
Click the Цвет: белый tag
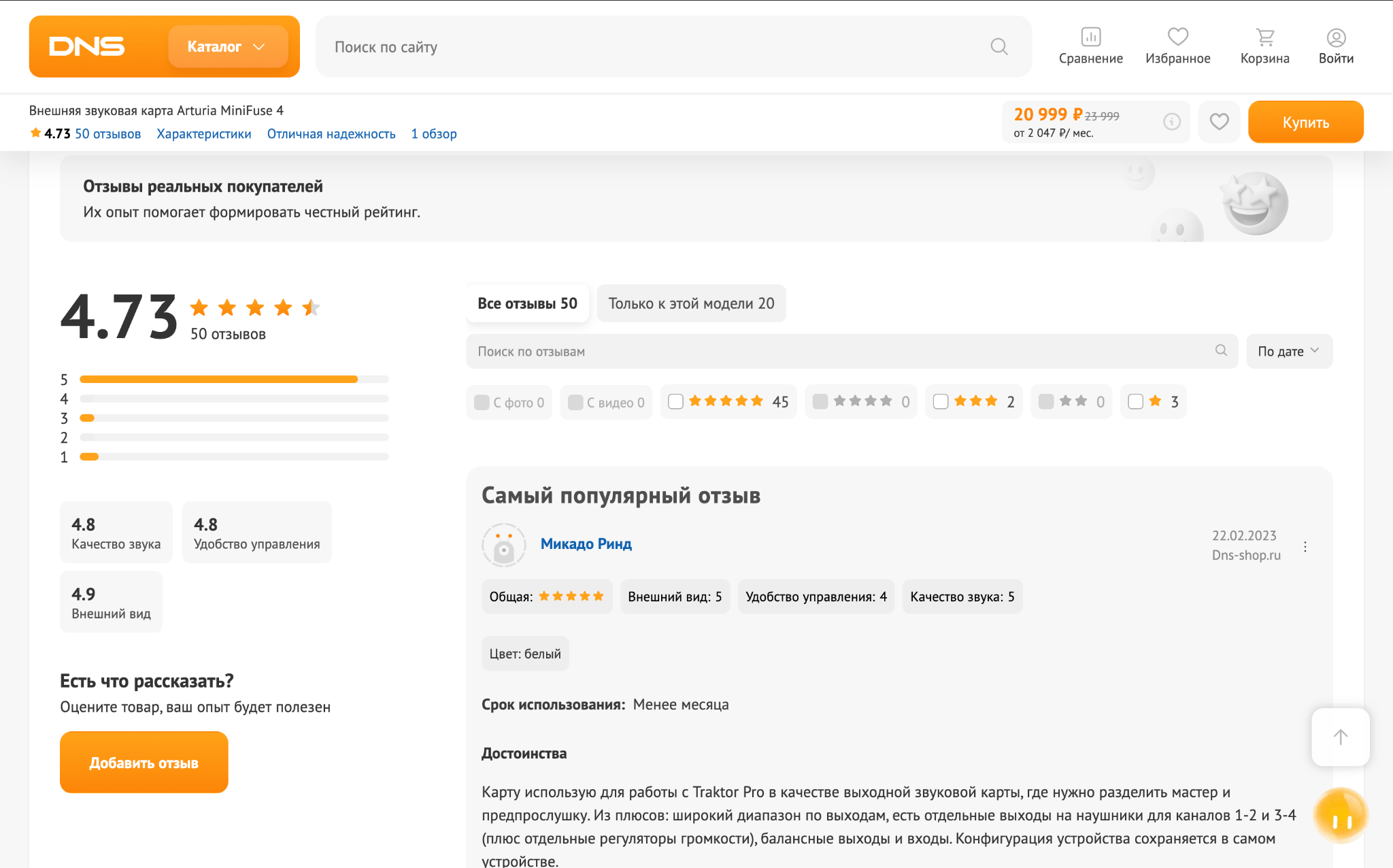tap(525, 654)
